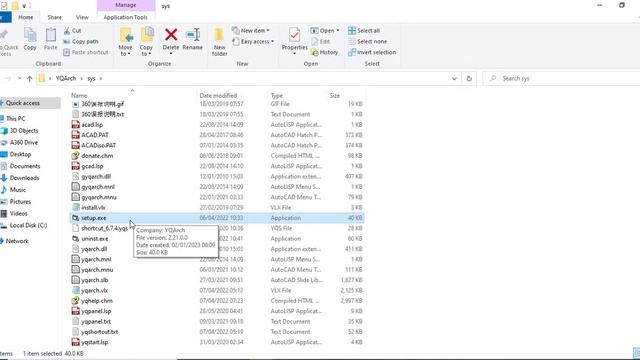Open Documents in the navigation pane
Viewport: 640px width, 360px height.
[x=25, y=166]
